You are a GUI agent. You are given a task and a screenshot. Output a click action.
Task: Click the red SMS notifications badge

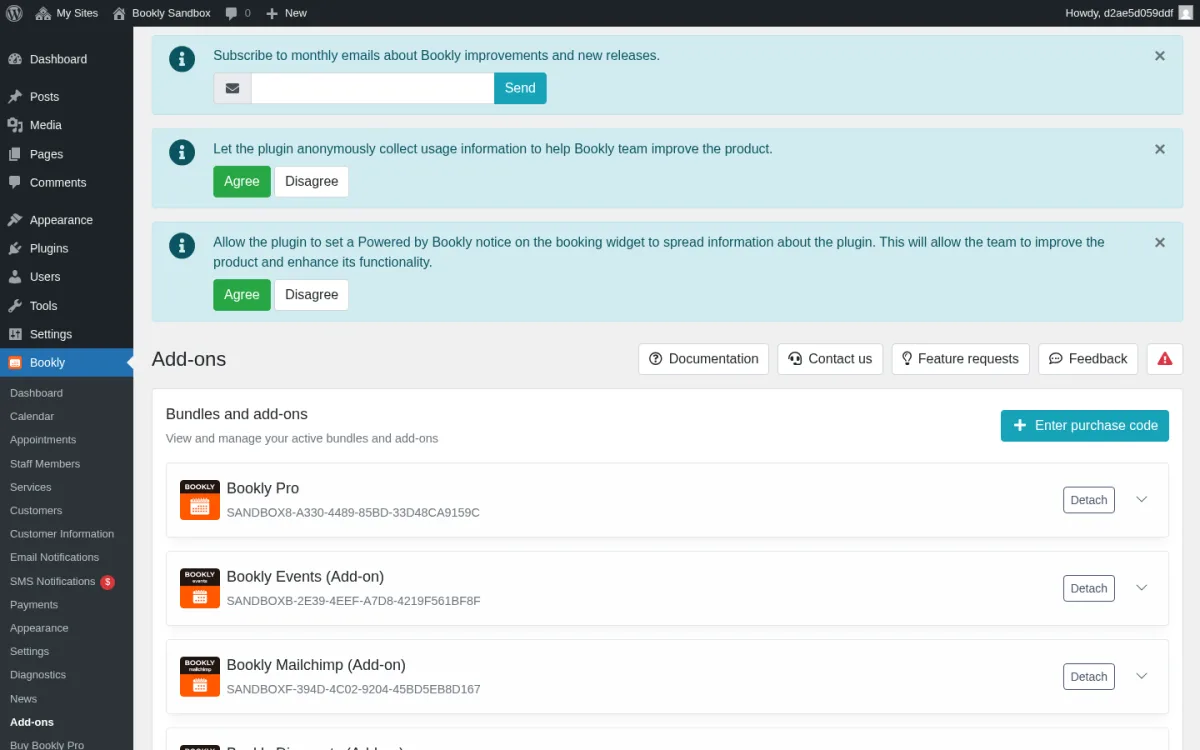[x=108, y=582]
